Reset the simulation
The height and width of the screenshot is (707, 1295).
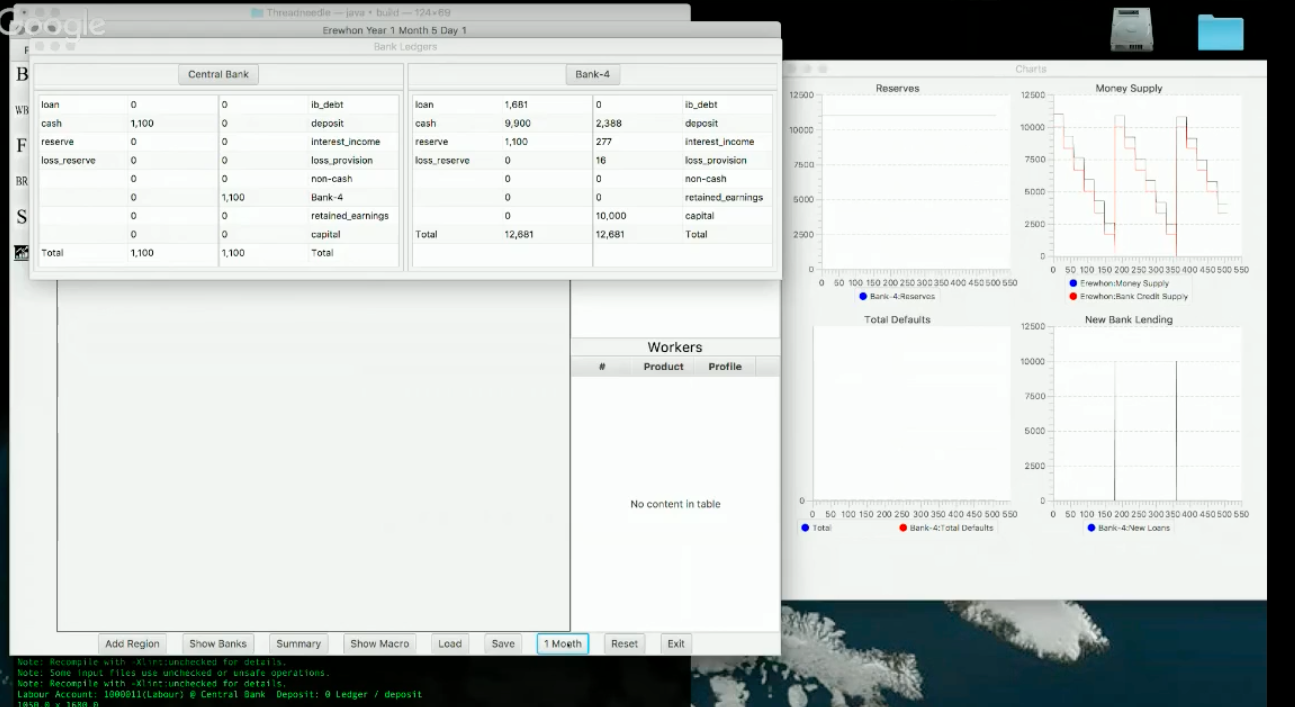pyautogui.click(x=624, y=644)
